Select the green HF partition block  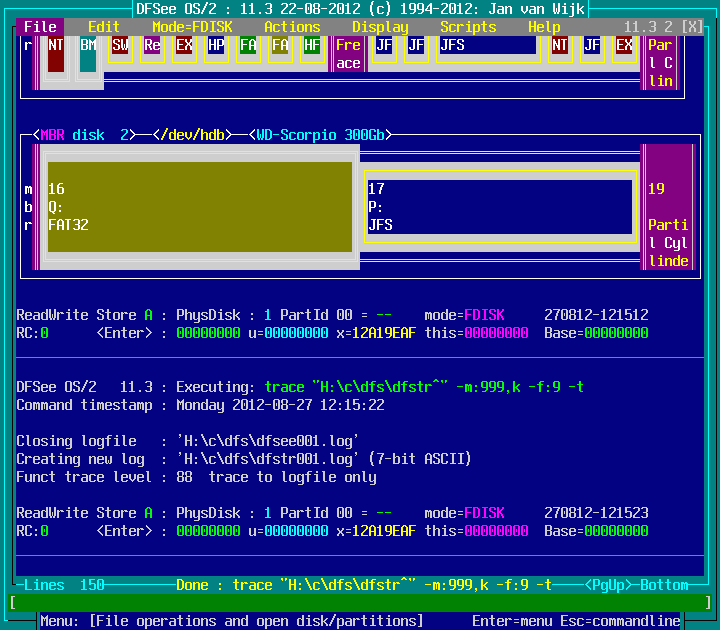coord(312,46)
